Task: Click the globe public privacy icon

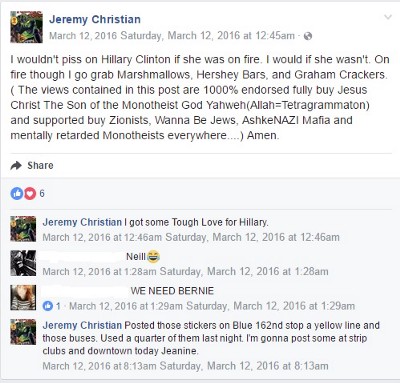Action: [308, 36]
